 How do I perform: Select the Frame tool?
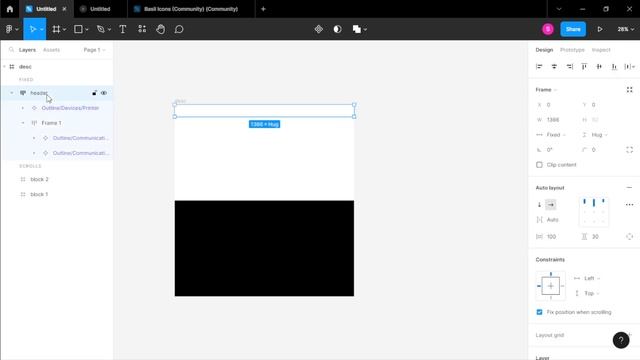56,29
